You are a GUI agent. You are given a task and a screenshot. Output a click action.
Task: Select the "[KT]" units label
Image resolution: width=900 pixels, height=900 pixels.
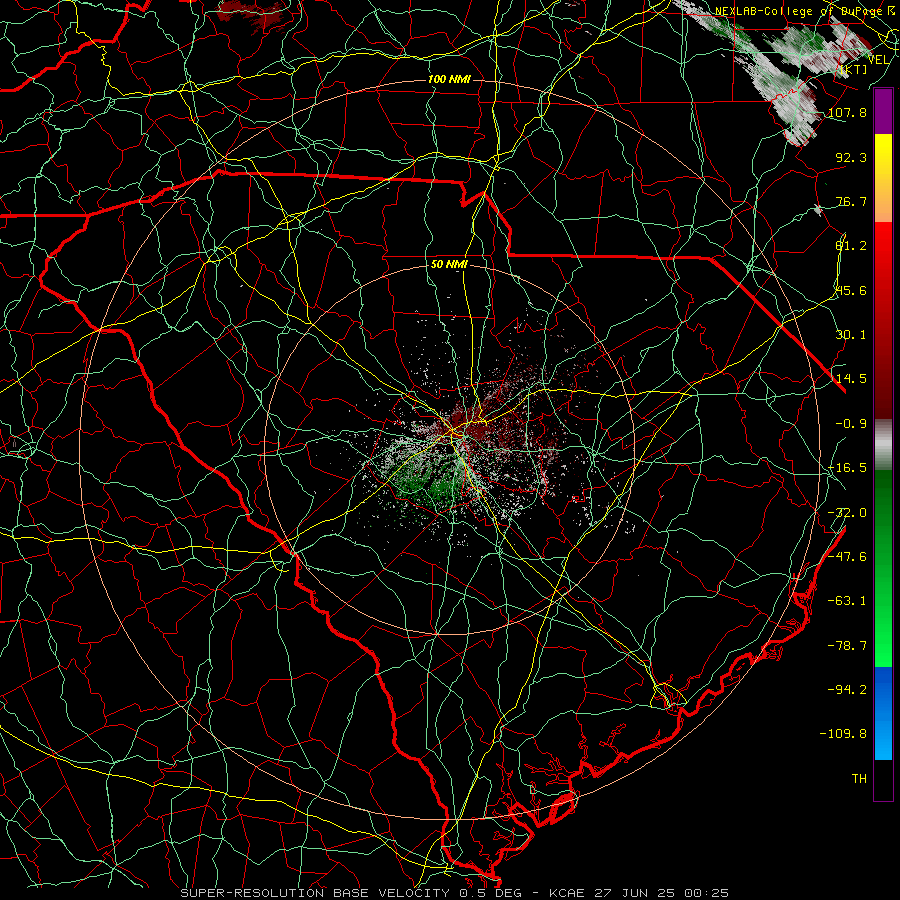[x=853, y=69]
